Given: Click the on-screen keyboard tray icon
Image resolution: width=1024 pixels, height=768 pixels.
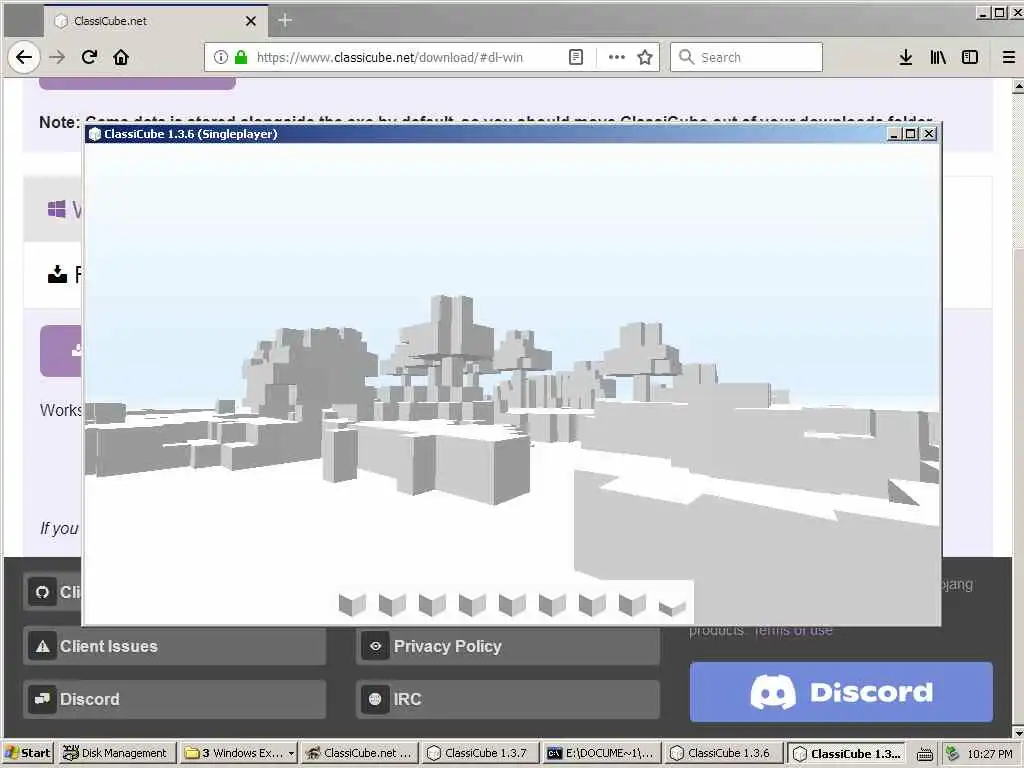Looking at the screenshot, I should click(925, 754).
